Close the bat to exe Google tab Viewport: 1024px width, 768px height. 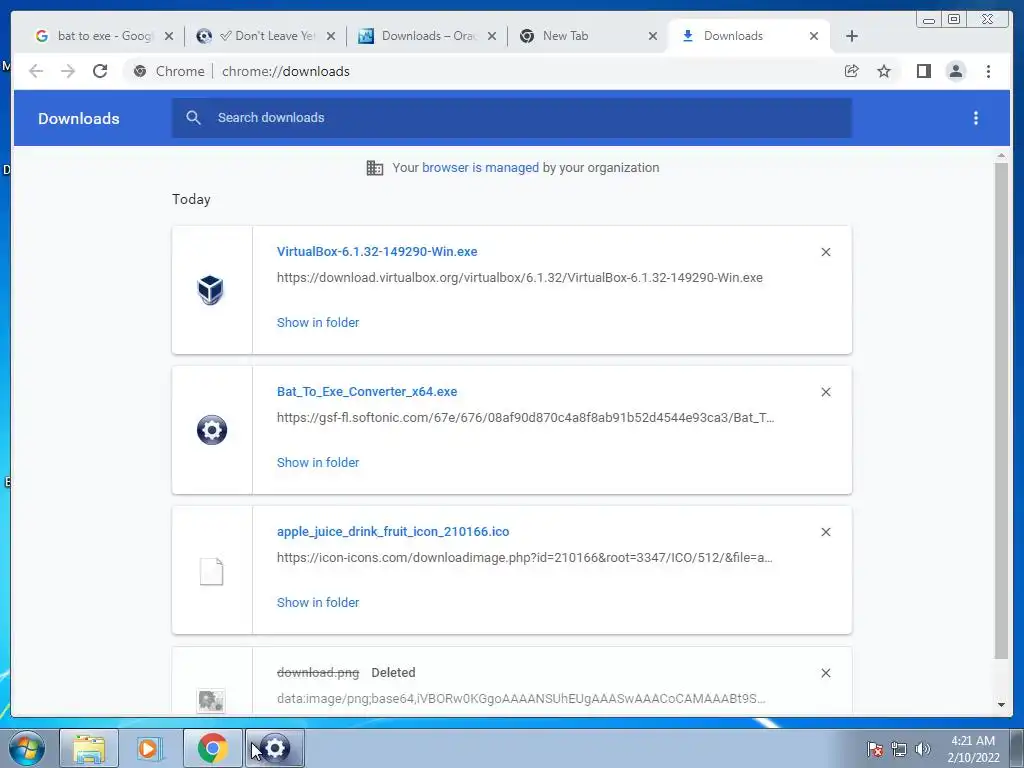click(x=169, y=36)
